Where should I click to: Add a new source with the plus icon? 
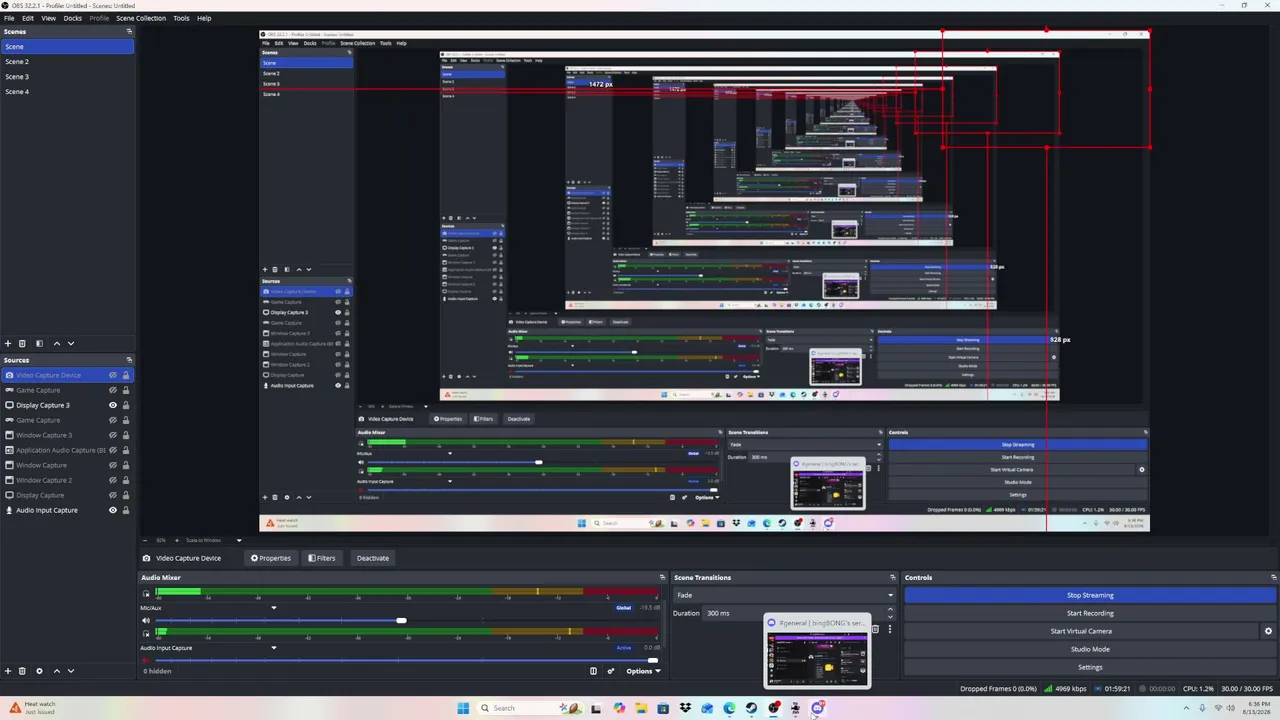tap(8, 671)
